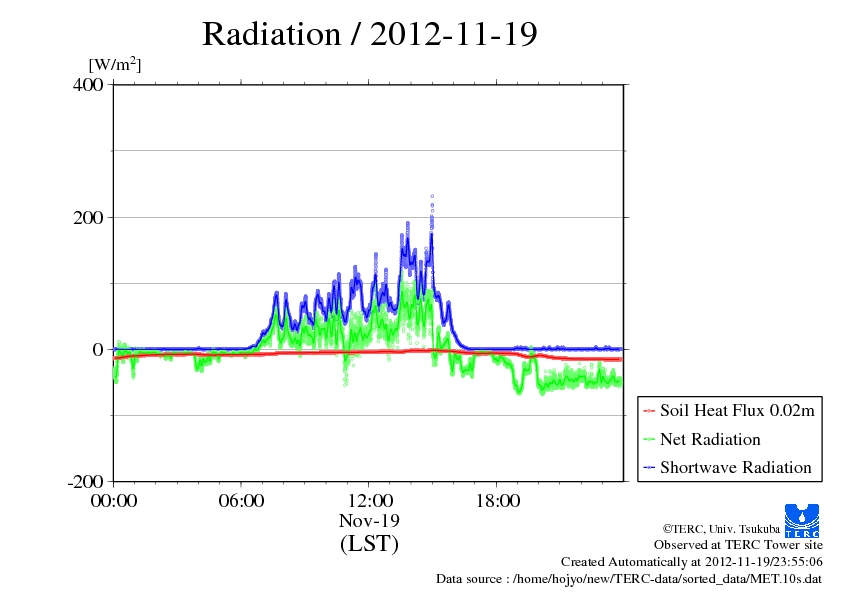Image resolution: width=842 pixels, height=595 pixels.
Task: Click the green Net Radiation legend marker
Action: pos(649,439)
